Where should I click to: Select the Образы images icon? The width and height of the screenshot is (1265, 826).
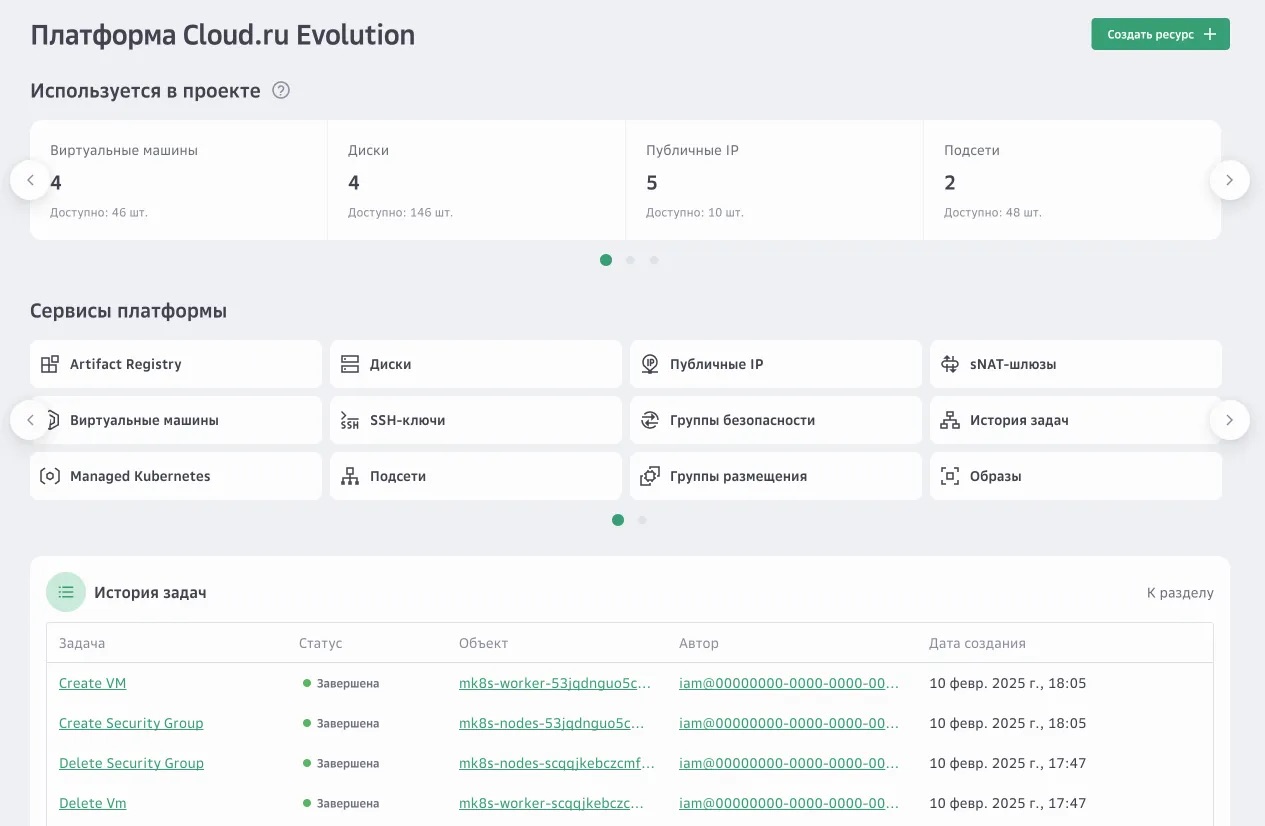950,476
